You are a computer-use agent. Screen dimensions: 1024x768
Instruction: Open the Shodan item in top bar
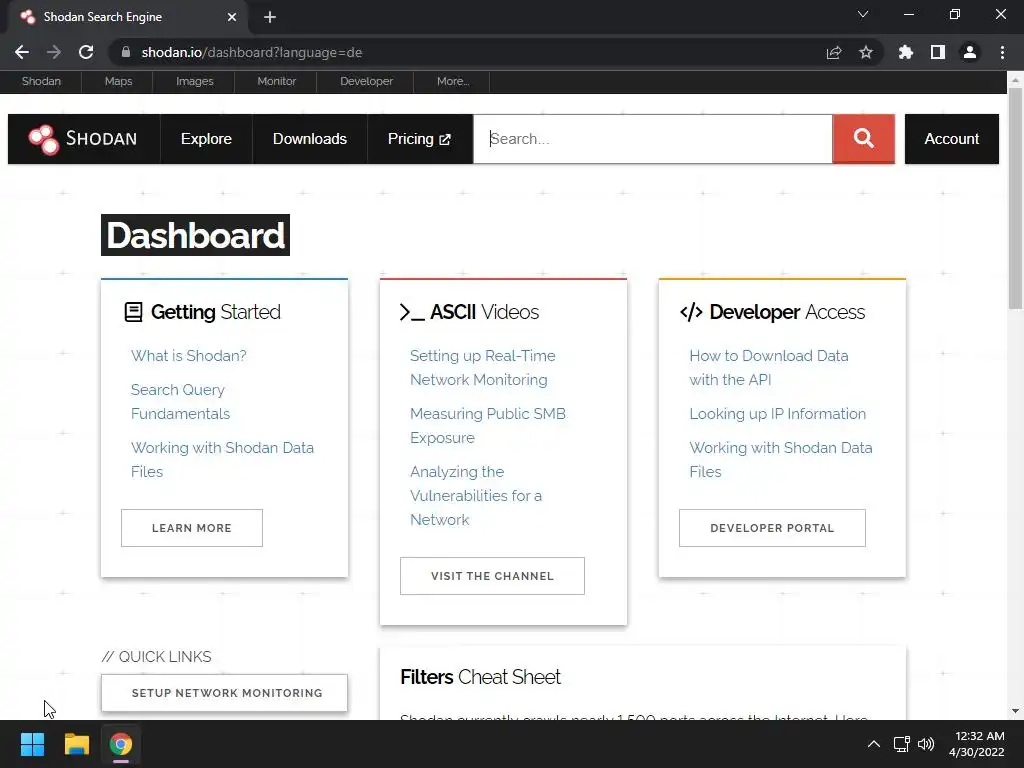[x=41, y=81]
